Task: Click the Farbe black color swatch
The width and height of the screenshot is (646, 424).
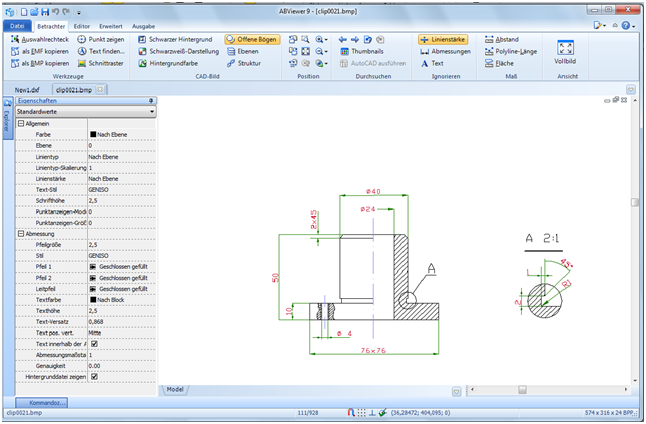Action: tap(92, 134)
